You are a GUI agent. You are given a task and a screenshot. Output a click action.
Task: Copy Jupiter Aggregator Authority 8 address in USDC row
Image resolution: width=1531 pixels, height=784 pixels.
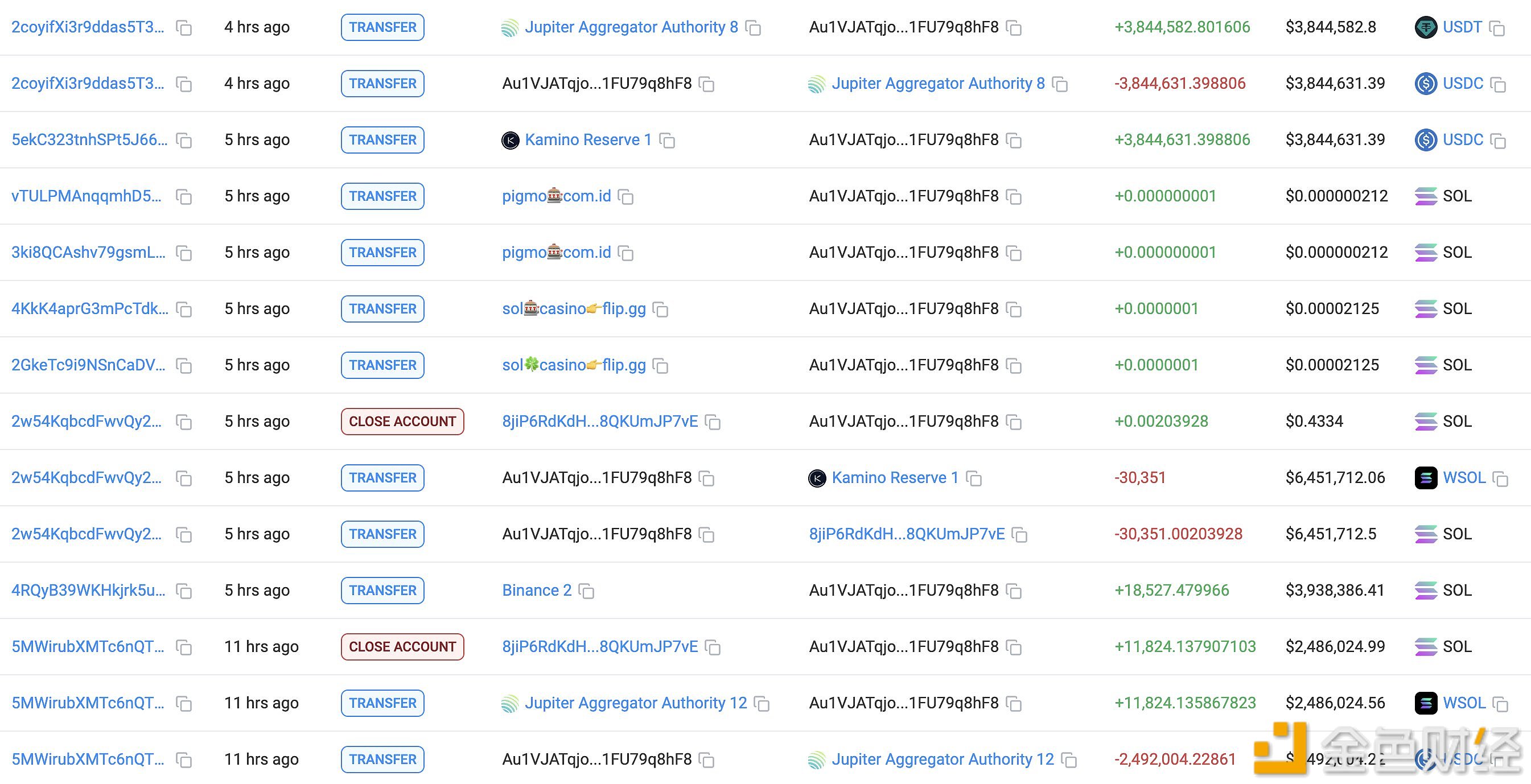coord(1060,84)
